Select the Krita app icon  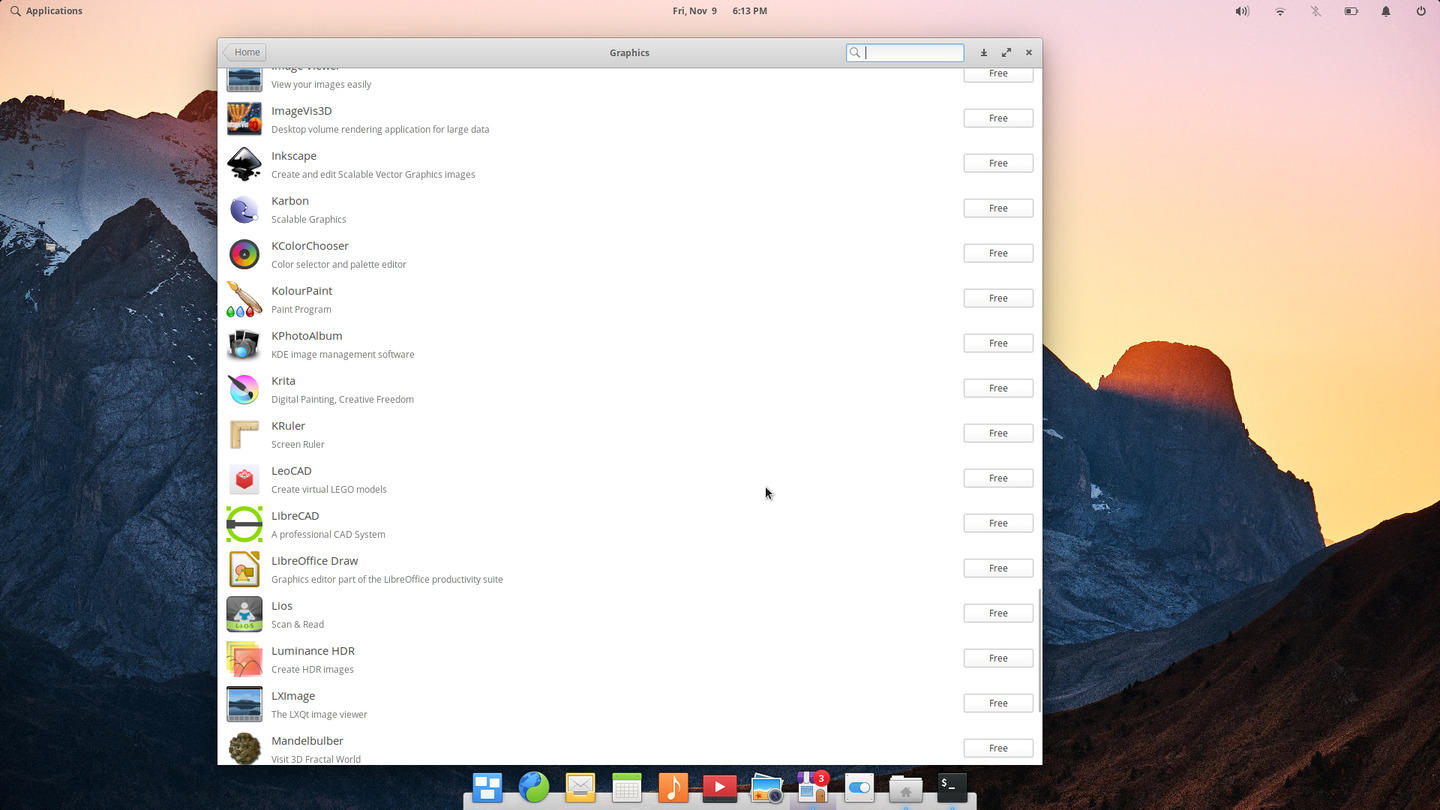click(244, 389)
